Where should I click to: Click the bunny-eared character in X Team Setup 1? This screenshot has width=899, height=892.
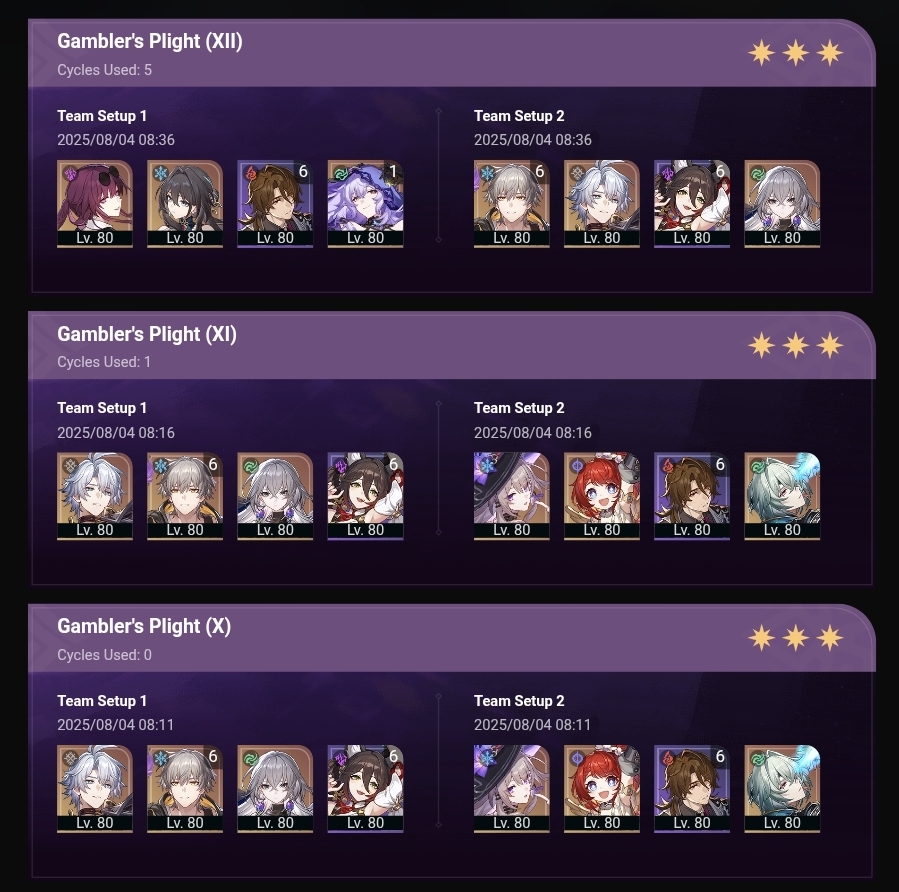365,788
